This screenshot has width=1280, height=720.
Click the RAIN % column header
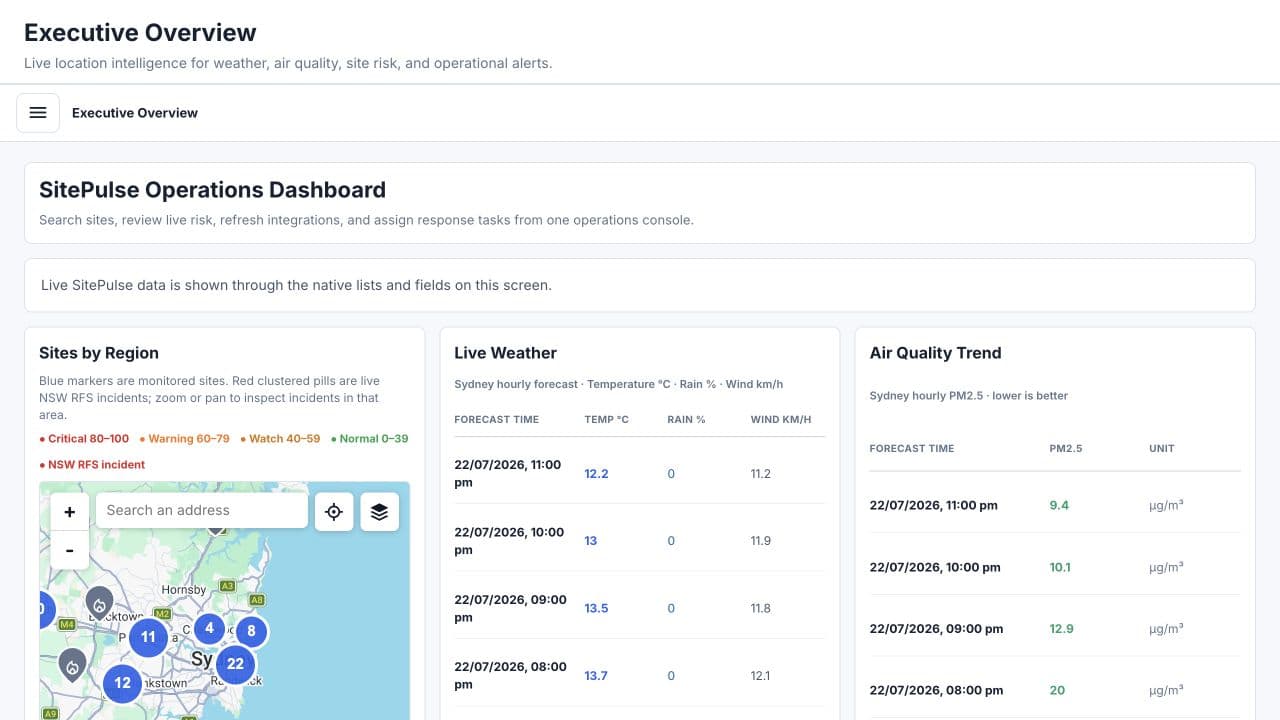click(686, 419)
